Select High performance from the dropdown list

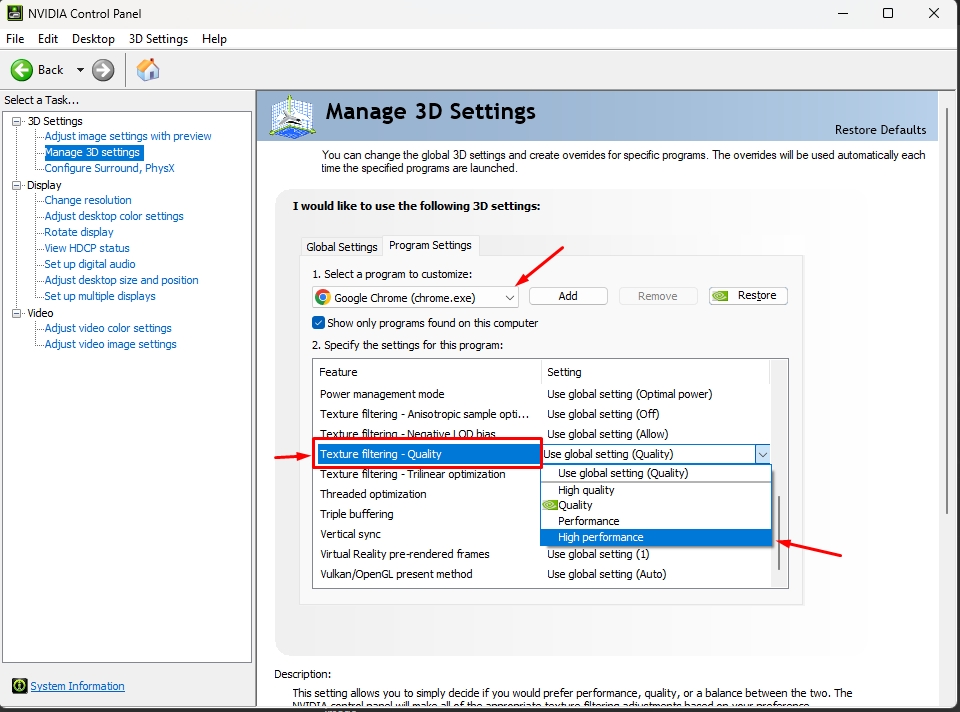(x=600, y=537)
